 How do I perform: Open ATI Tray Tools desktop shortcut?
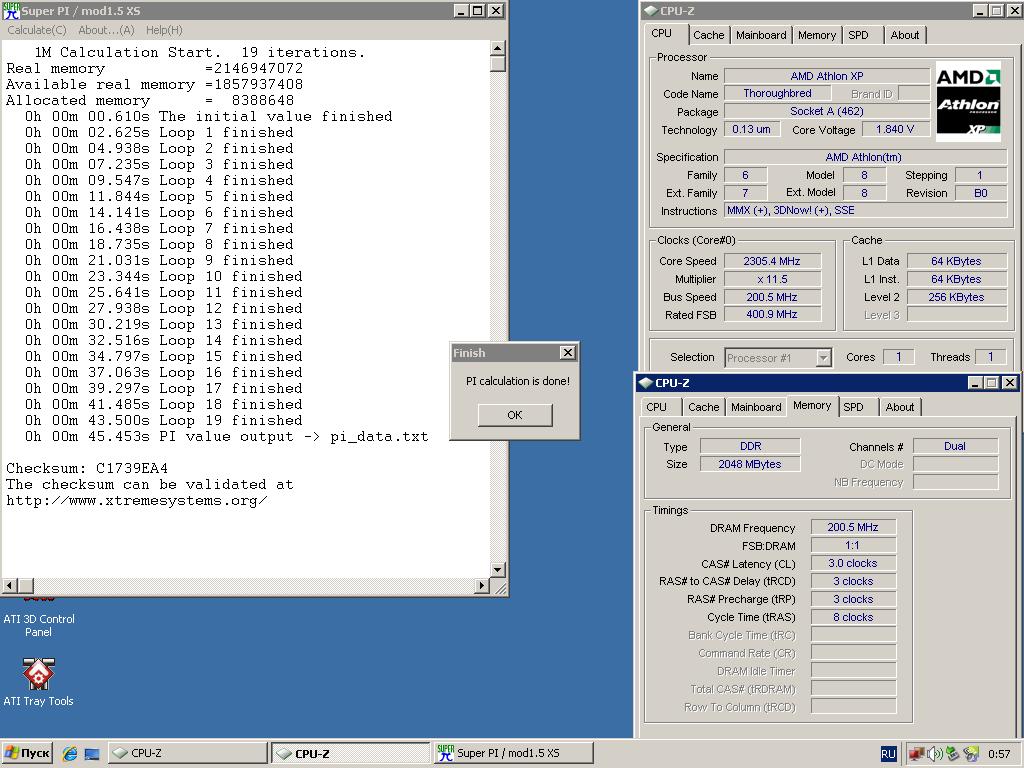tap(38, 682)
